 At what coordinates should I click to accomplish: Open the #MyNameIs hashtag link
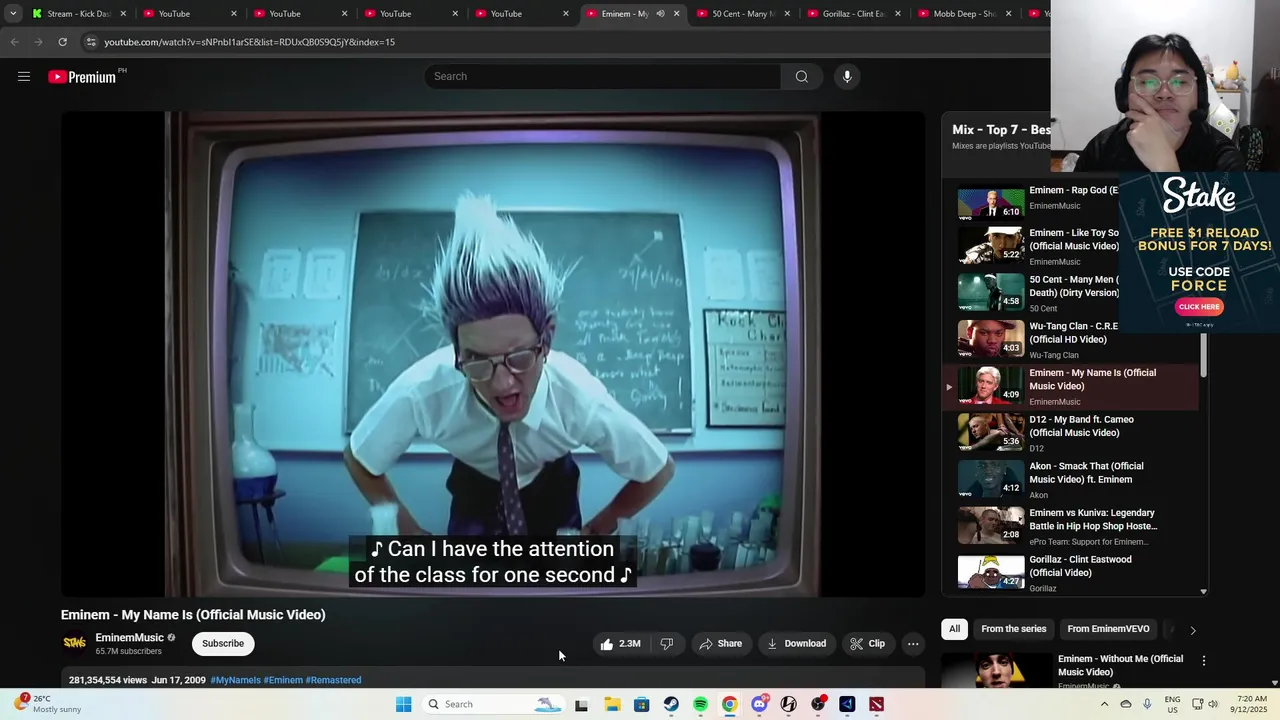tap(235, 680)
